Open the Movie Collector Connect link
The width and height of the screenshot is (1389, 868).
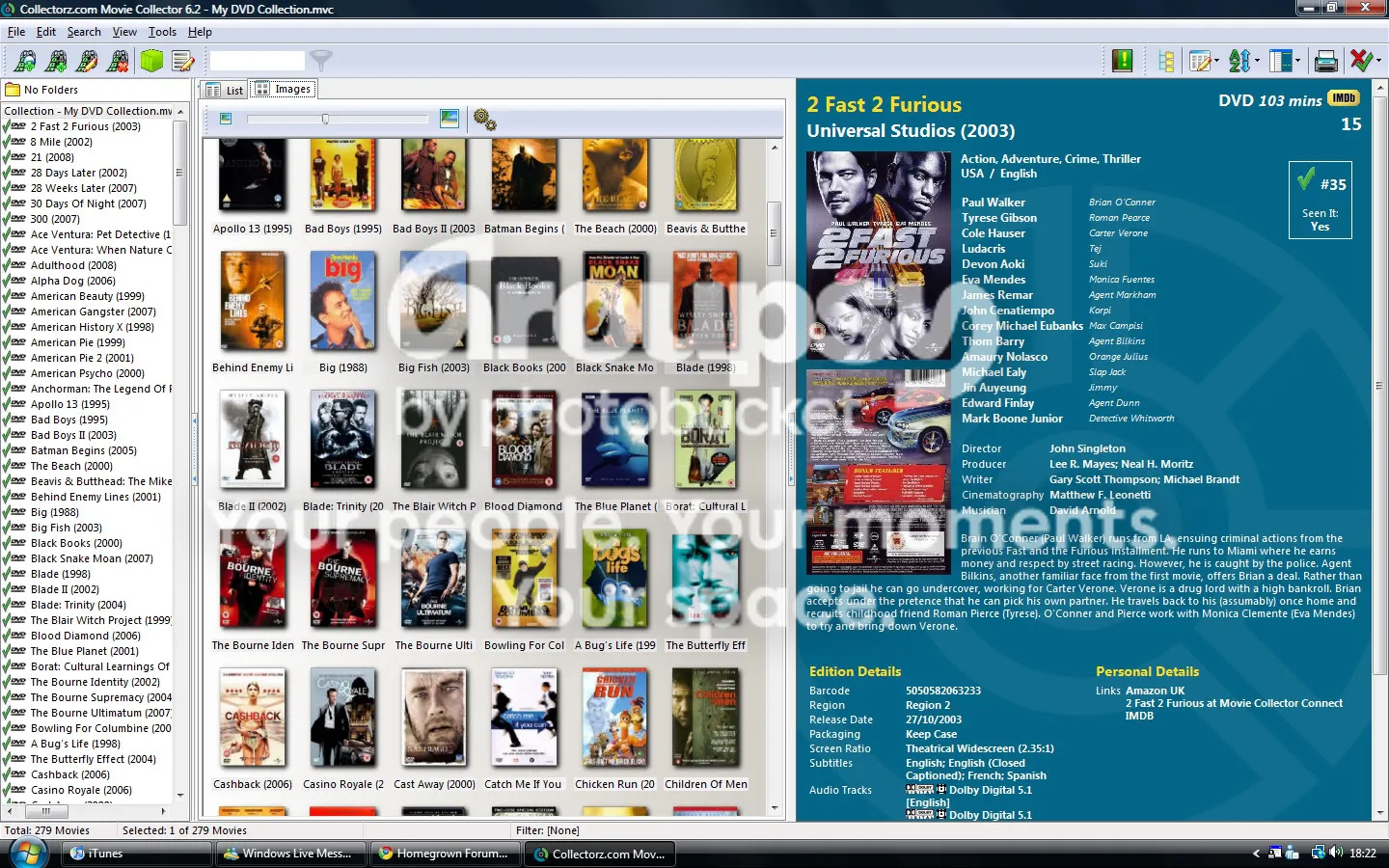click(1234, 703)
